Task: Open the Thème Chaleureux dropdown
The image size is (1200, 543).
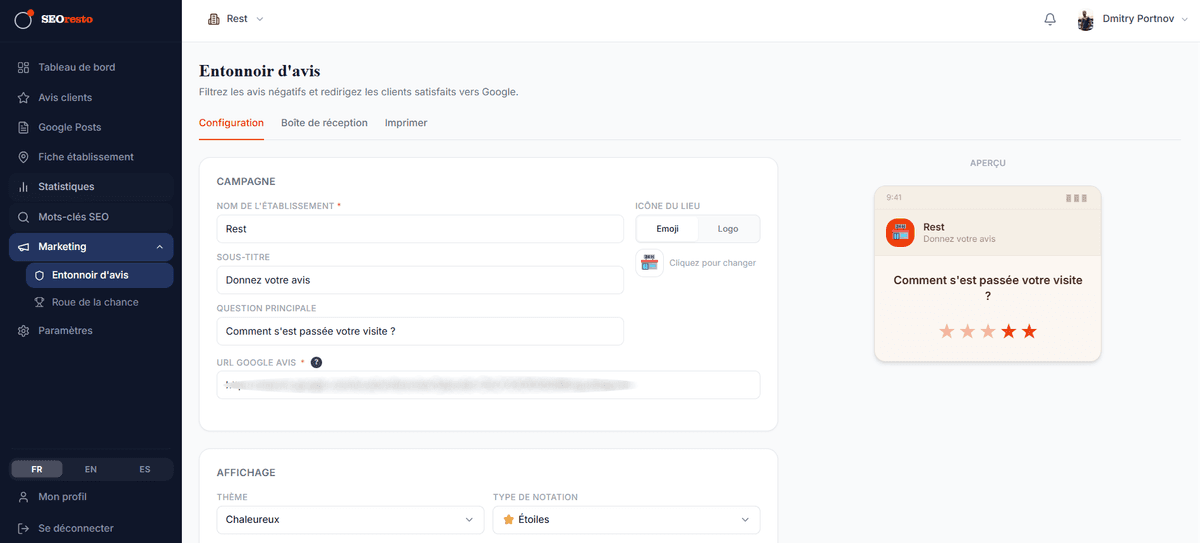Action: (x=350, y=520)
